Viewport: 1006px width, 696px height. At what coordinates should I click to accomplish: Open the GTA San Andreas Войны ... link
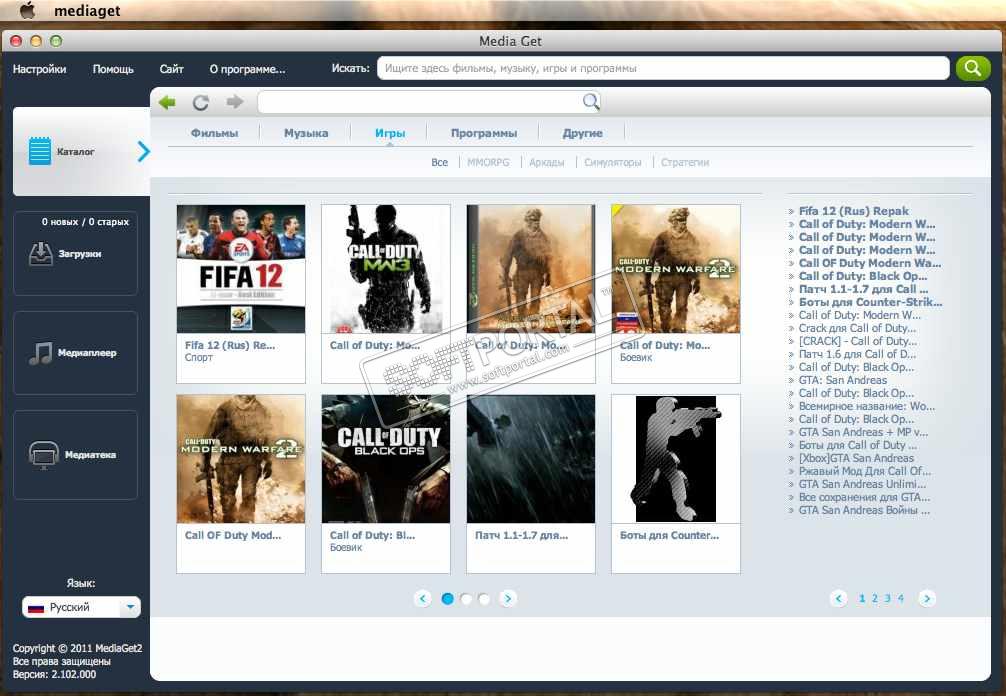coord(864,511)
